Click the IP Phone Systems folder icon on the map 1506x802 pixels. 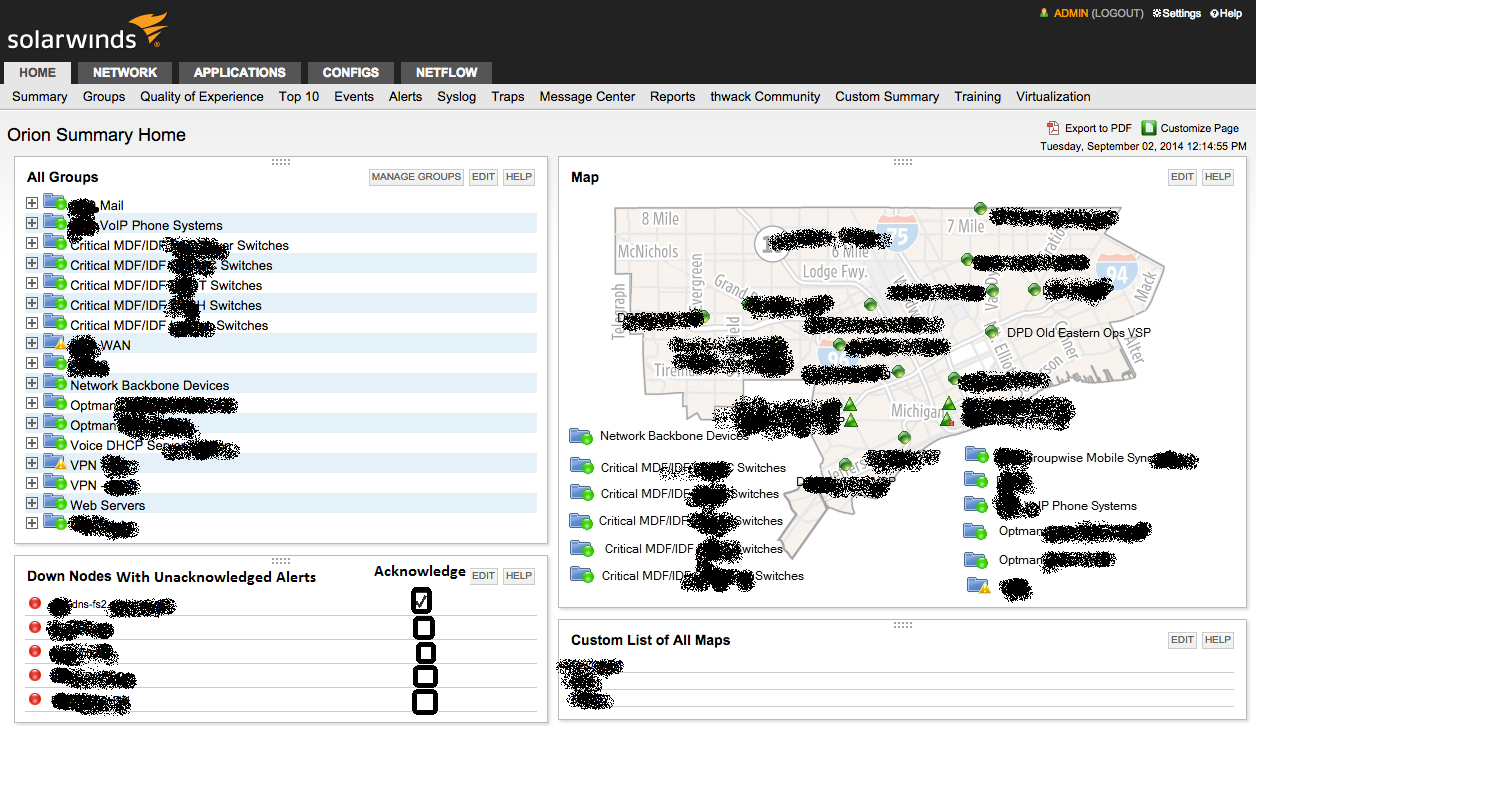[x=976, y=505]
